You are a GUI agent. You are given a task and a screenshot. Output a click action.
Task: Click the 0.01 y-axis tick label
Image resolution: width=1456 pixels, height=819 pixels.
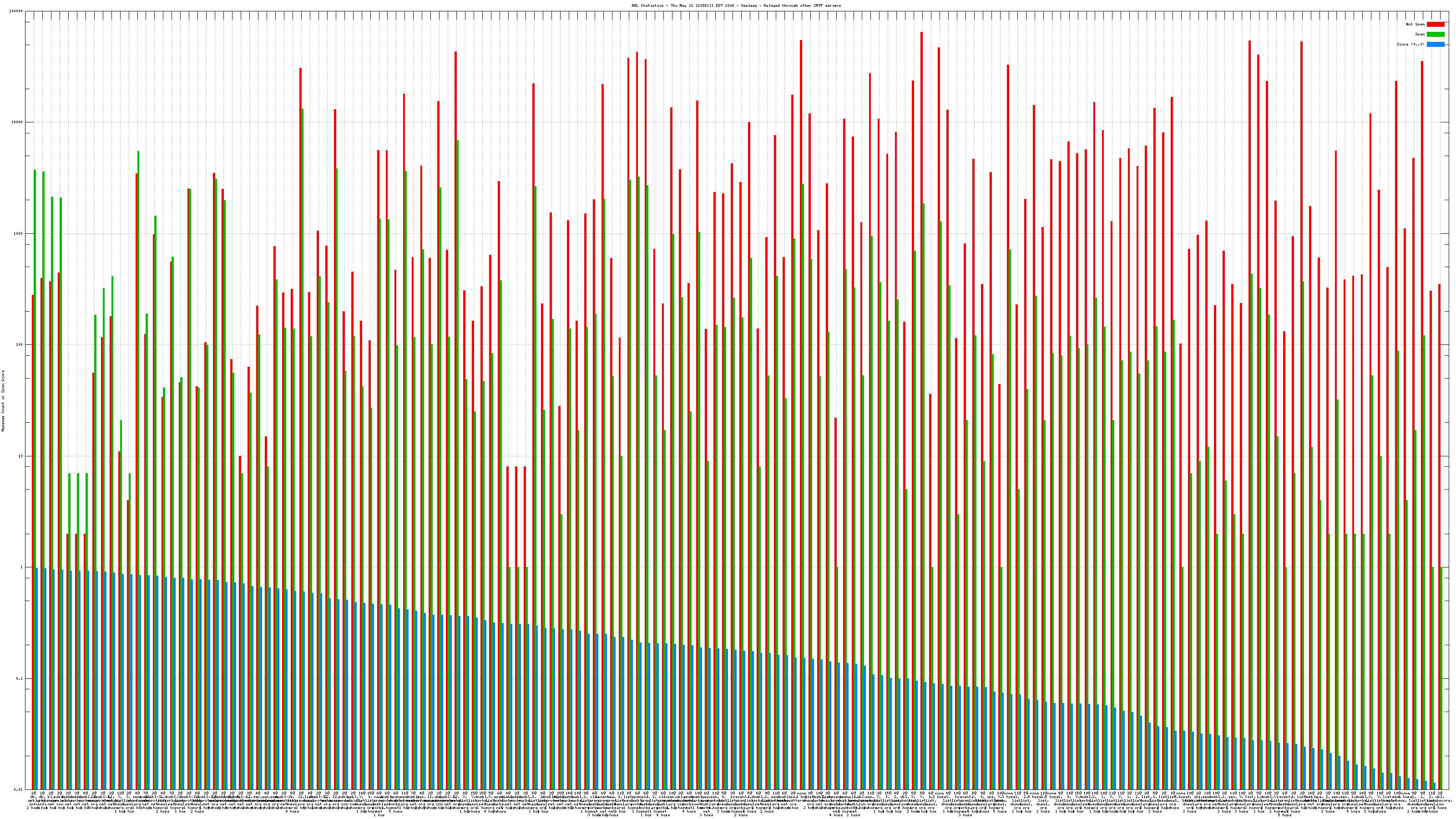click(x=18, y=789)
